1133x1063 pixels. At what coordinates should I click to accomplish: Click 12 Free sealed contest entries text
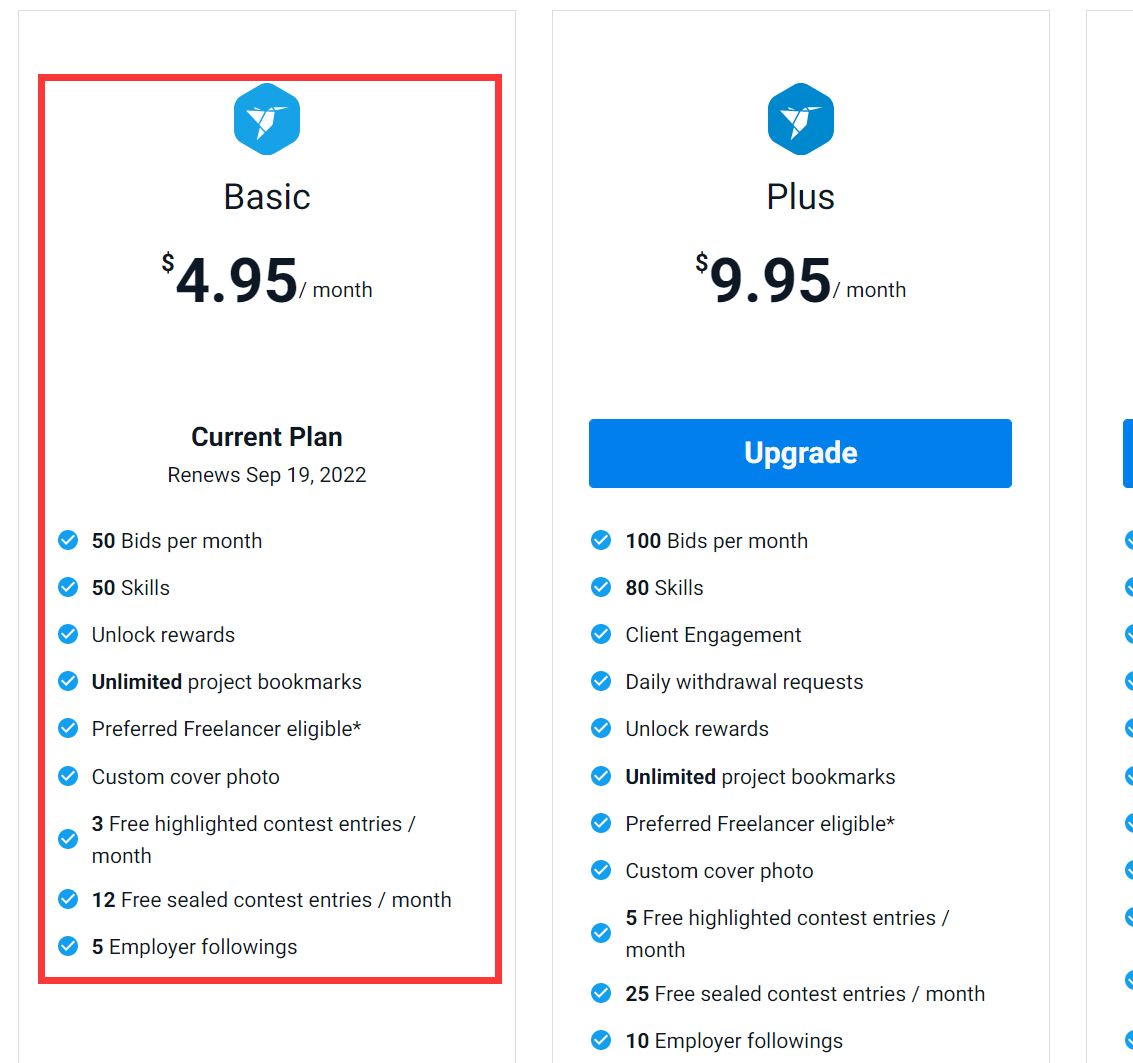coord(271,900)
